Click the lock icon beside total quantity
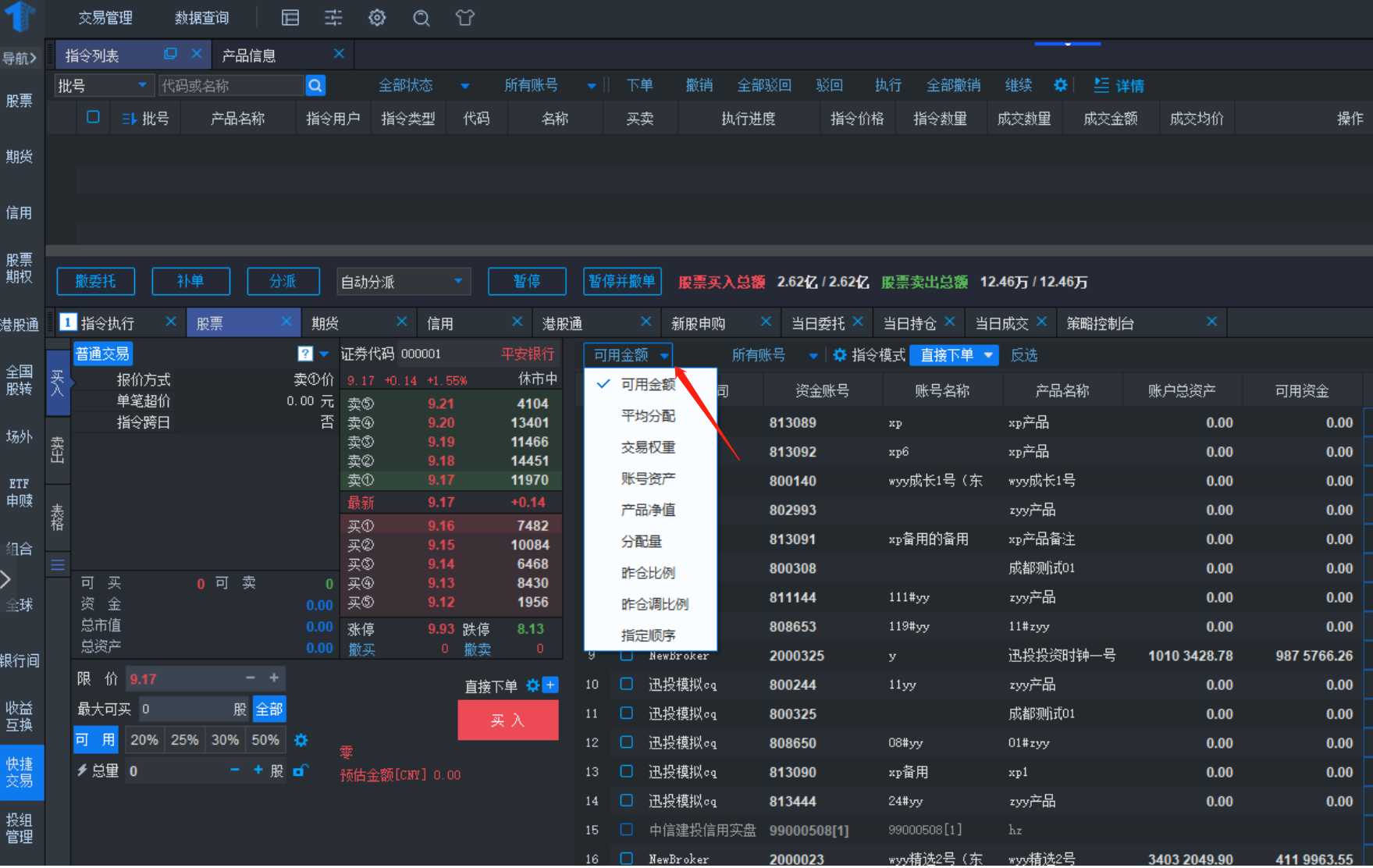1373x868 pixels. [300, 771]
